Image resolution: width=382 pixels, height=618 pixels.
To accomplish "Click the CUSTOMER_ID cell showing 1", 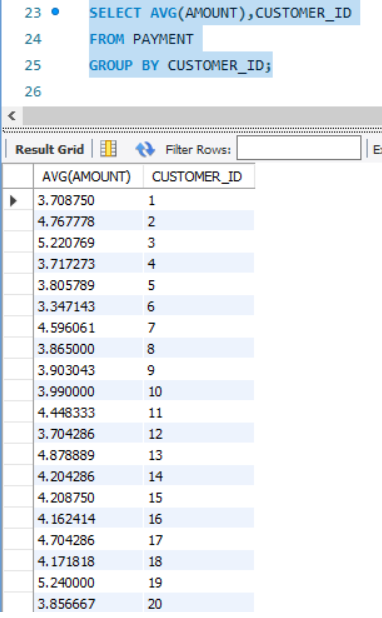I will 199,201.
